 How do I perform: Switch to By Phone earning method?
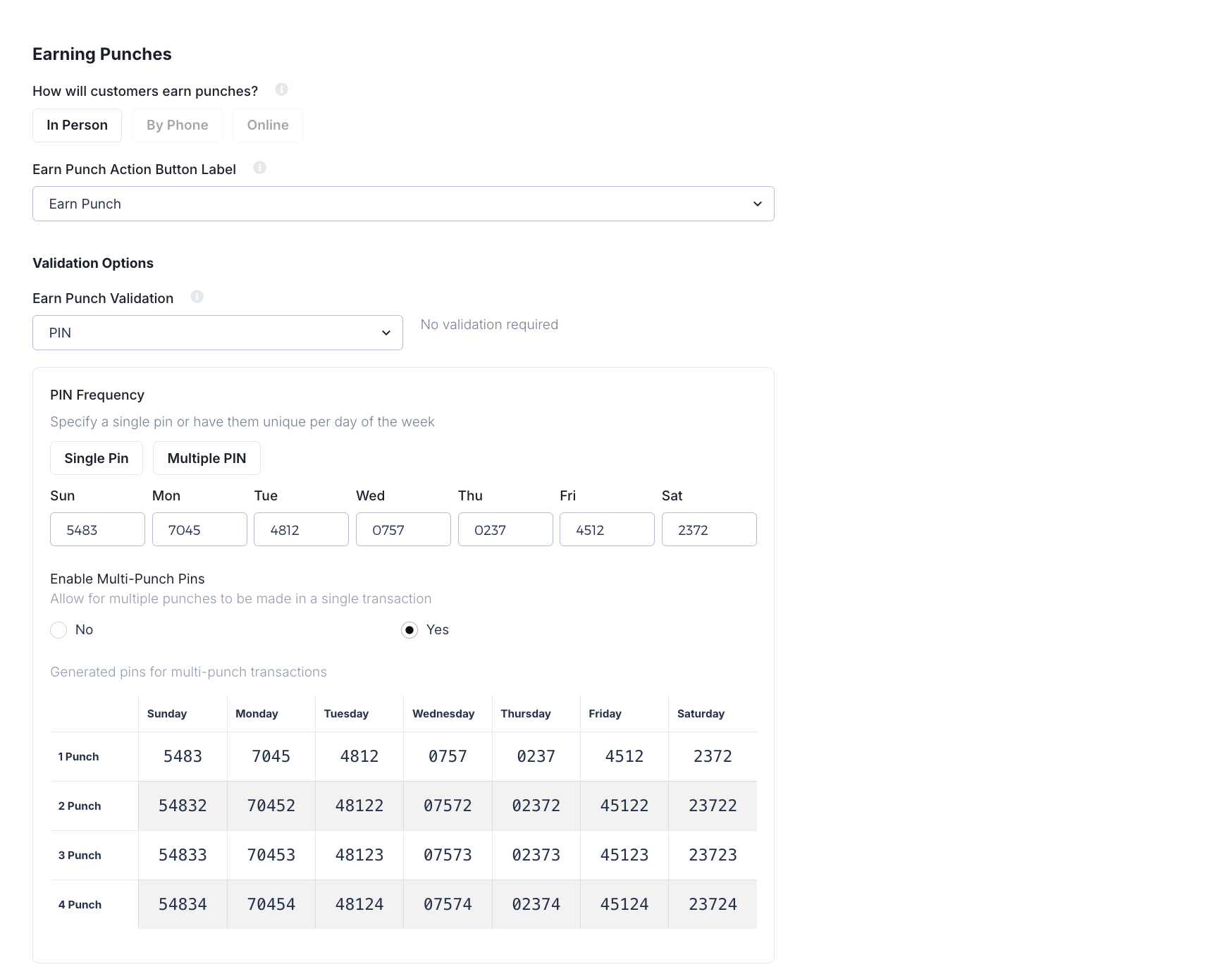pyautogui.click(x=177, y=125)
